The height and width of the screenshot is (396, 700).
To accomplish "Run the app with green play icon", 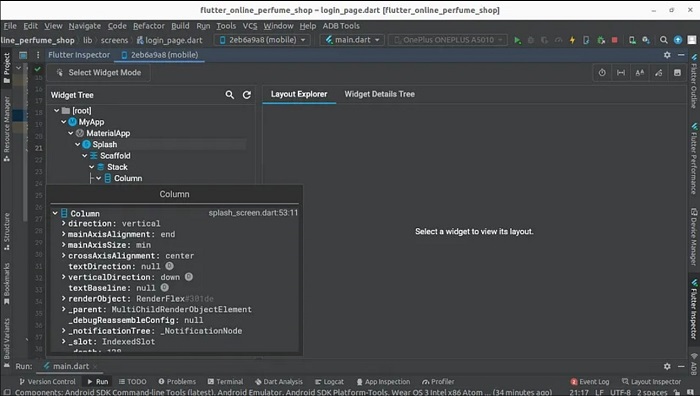I will (x=517, y=40).
